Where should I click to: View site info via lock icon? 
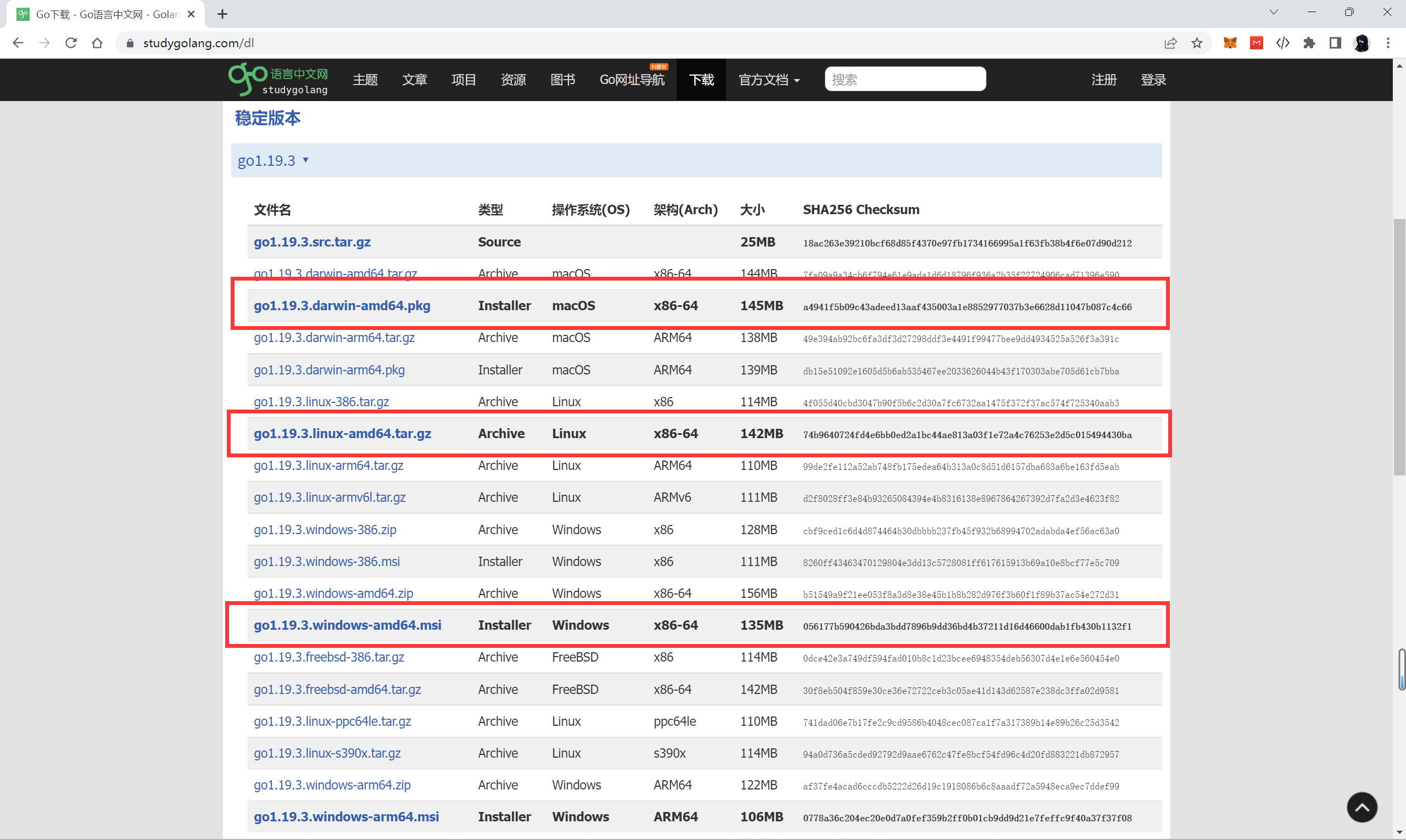130,43
